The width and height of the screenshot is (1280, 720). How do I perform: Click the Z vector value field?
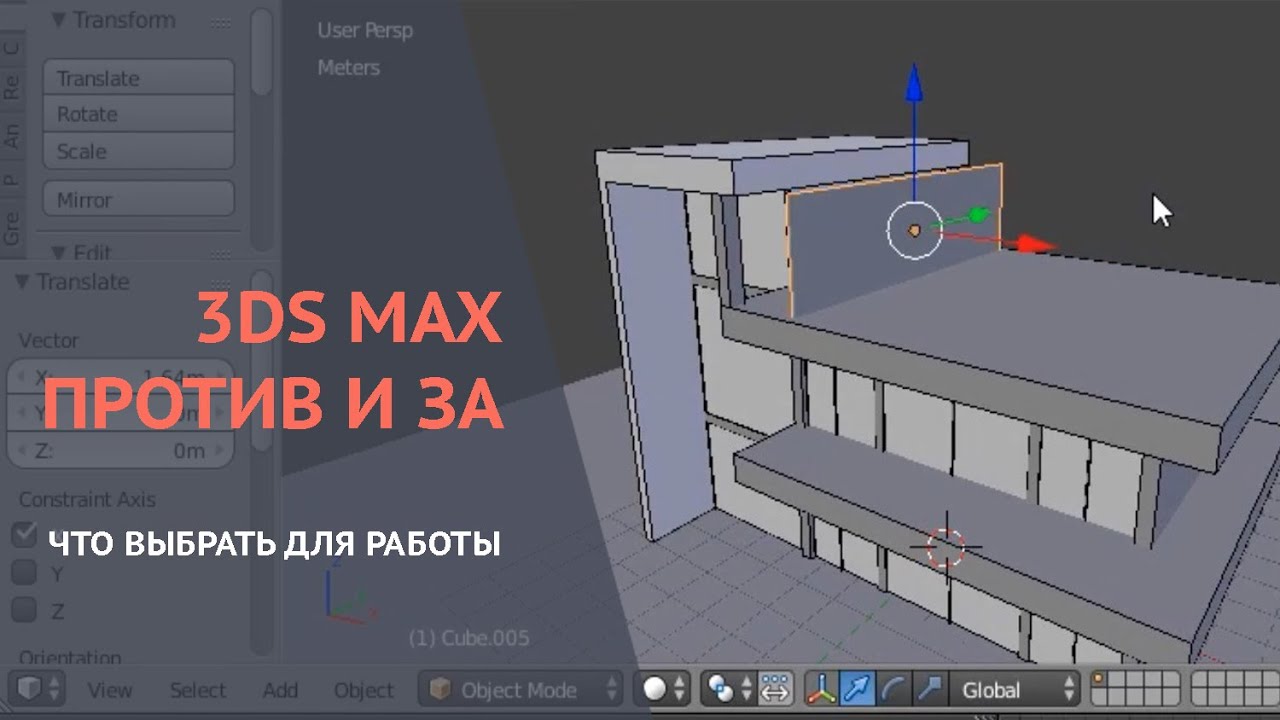pos(121,451)
